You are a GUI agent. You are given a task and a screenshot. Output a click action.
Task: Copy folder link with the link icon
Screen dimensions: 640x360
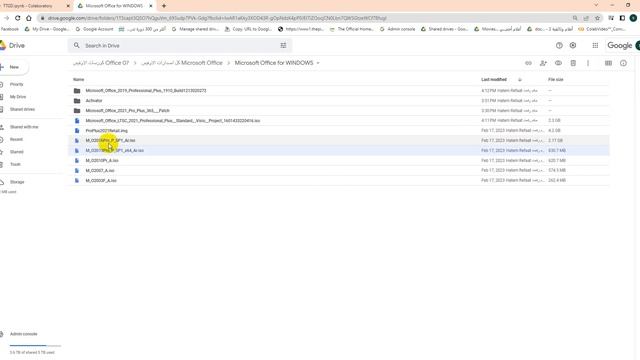tap(528, 63)
